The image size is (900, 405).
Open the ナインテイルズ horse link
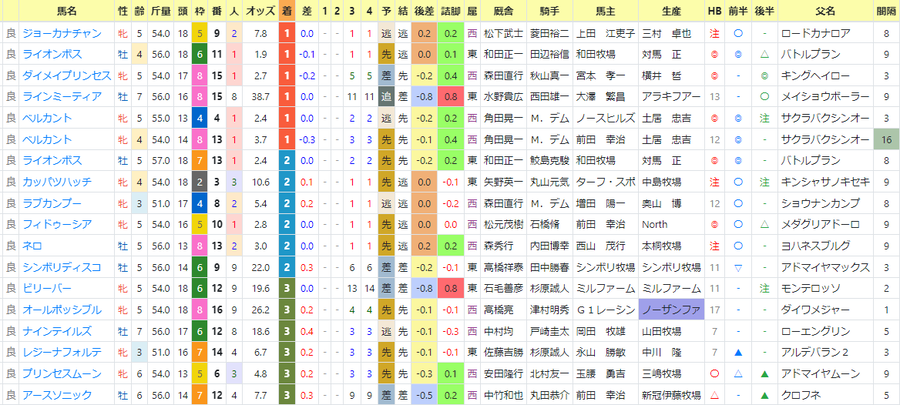[57, 331]
